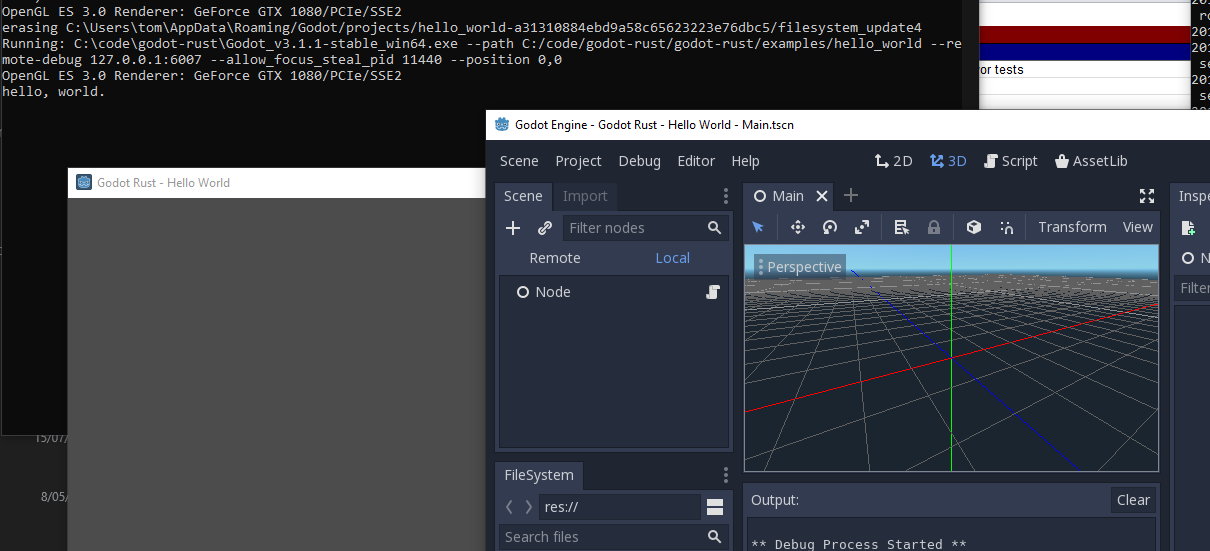Add a new node with plus icon
This screenshot has height=551, width=1210.
click(513, 228)
